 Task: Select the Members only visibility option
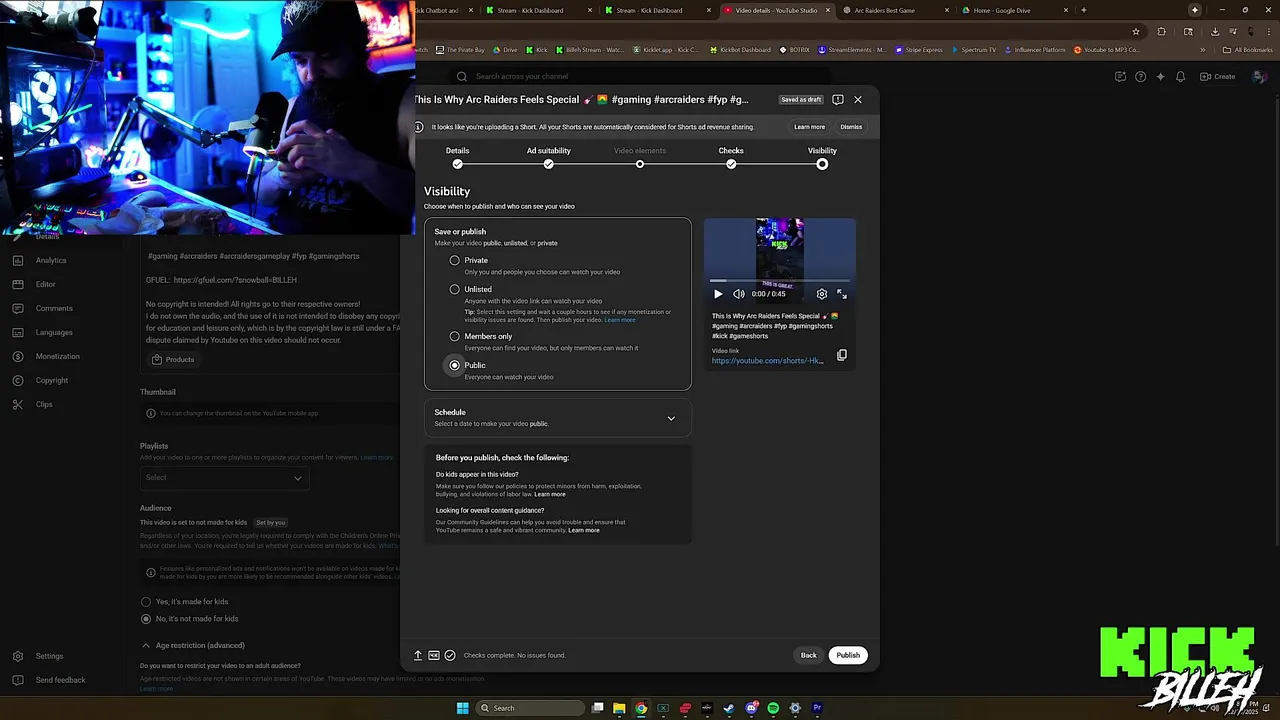(455, 336)
